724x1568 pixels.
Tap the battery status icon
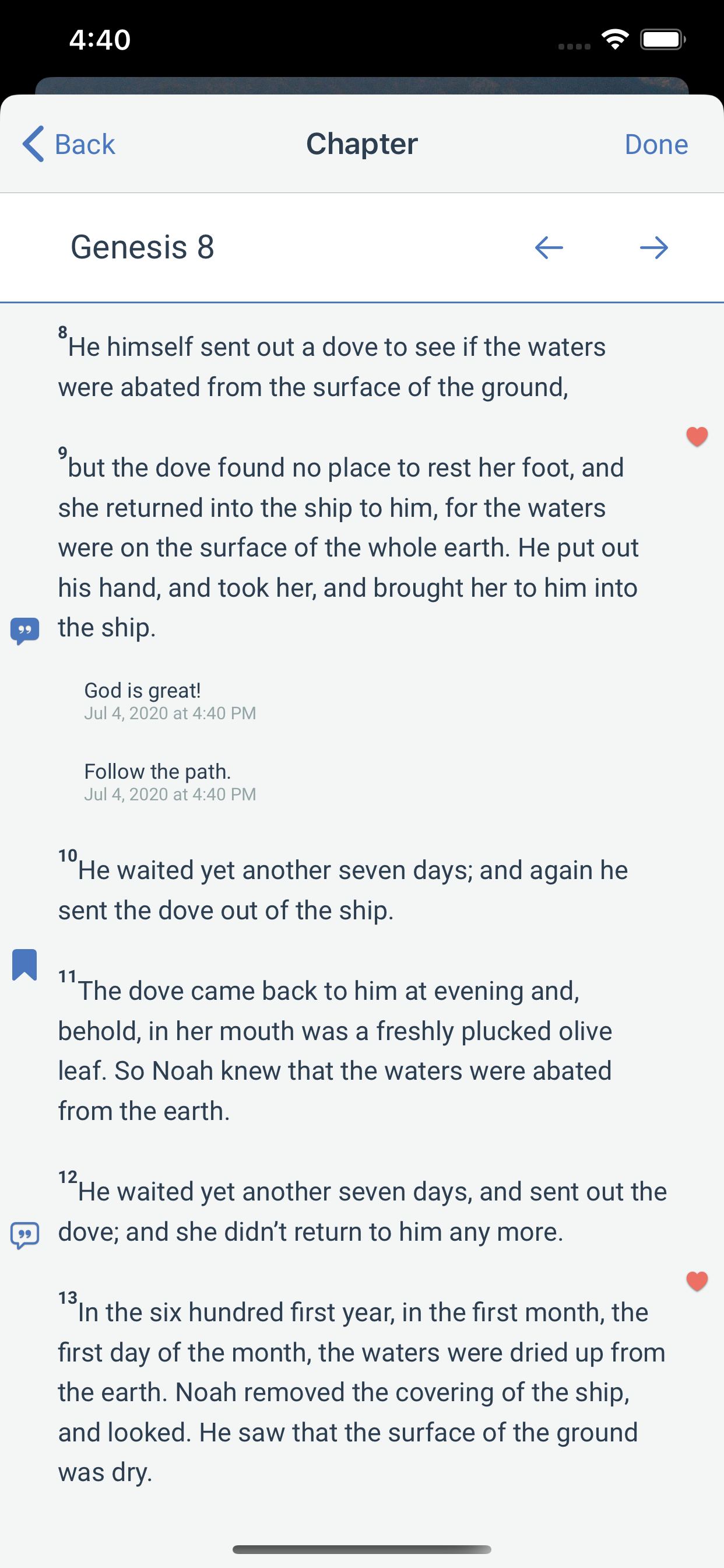point(663,40)
